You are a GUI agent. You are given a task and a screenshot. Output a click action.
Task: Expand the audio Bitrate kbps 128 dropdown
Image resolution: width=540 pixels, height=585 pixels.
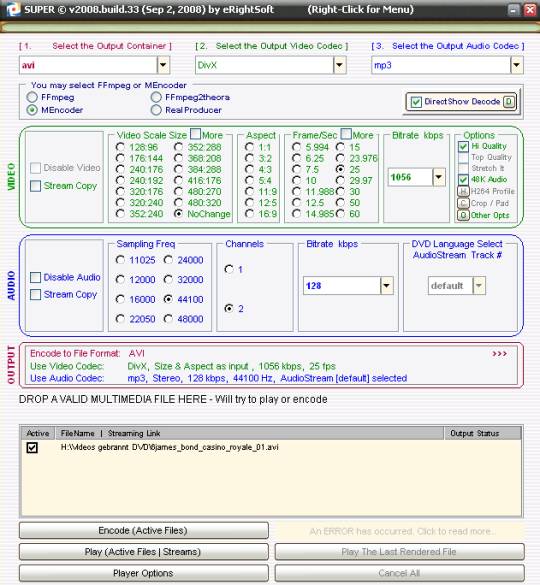(387, 286)
